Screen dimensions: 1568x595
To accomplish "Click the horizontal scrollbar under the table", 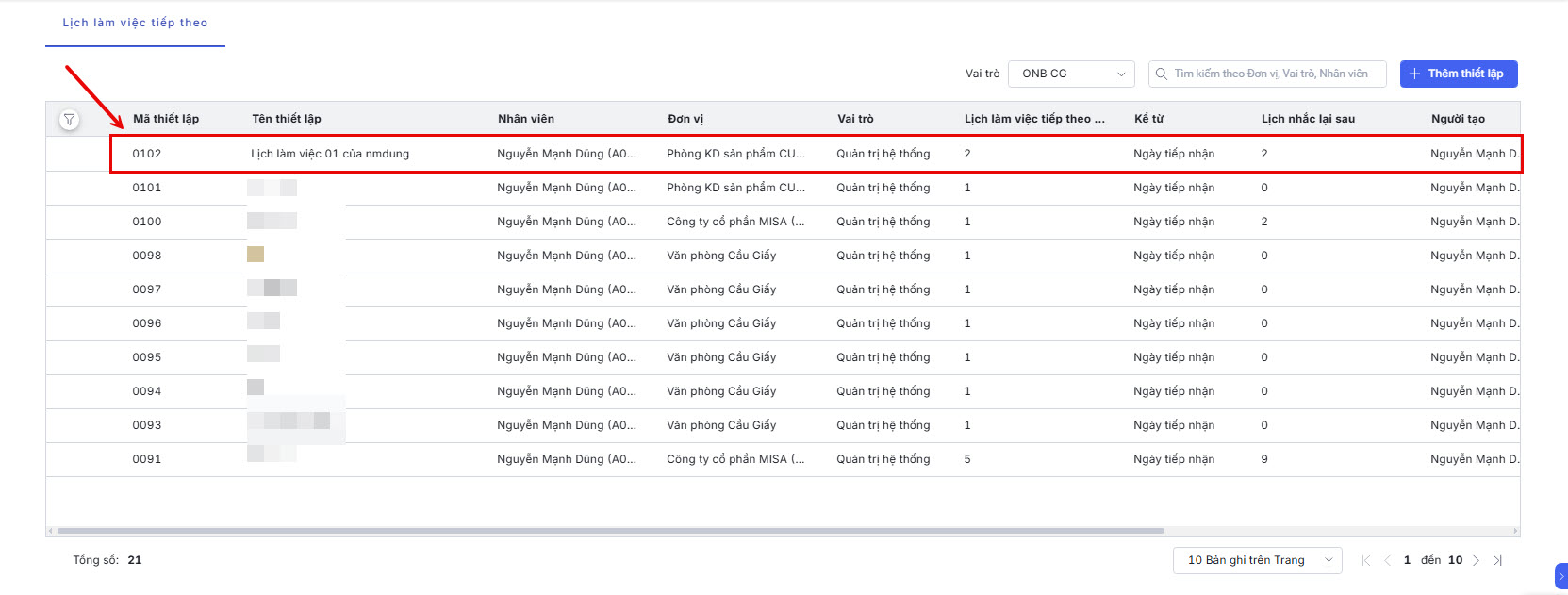I will [x=611, y=531].
